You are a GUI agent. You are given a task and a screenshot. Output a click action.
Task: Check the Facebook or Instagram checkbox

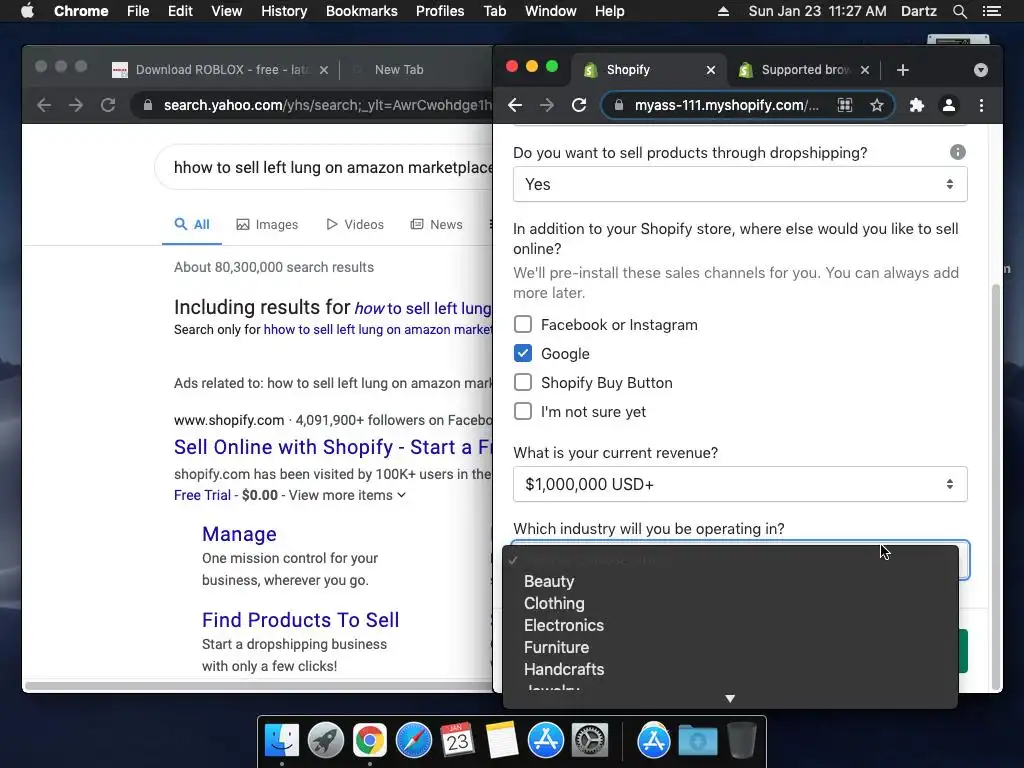click(x=522, y=325)
